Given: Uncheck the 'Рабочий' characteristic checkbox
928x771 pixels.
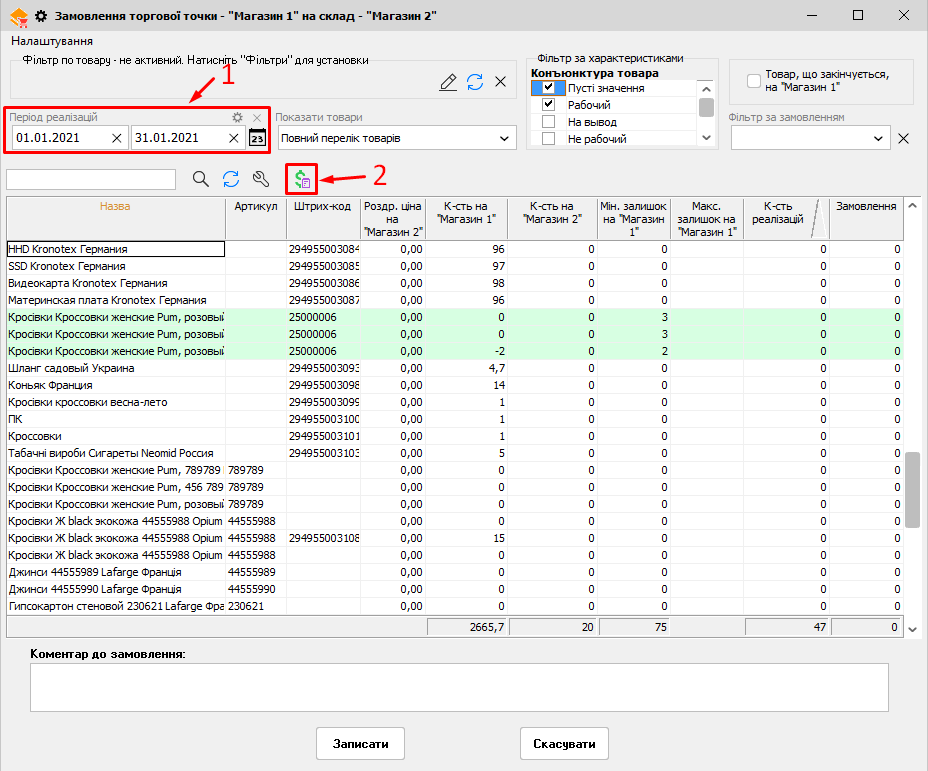Looking at the screenshot, I should pos(548,105).
